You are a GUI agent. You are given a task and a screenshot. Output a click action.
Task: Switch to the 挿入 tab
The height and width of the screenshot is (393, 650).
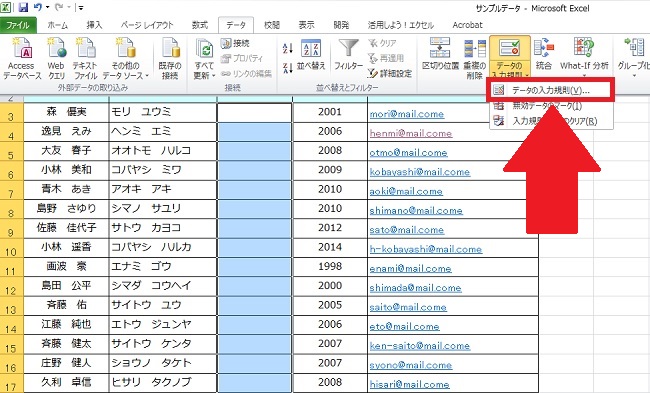tap(94, 25)
